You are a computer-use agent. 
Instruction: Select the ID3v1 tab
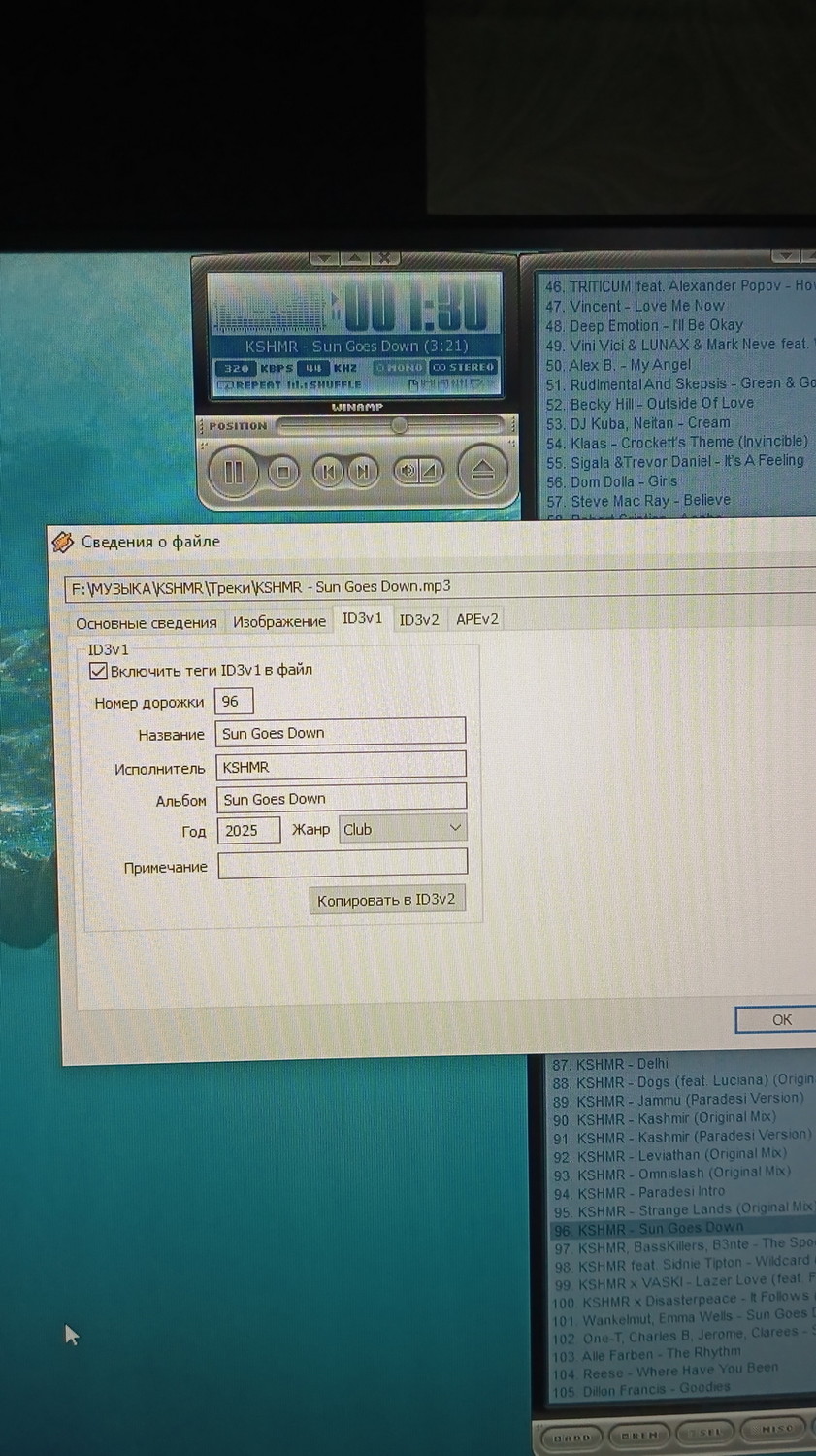point(363,618)
